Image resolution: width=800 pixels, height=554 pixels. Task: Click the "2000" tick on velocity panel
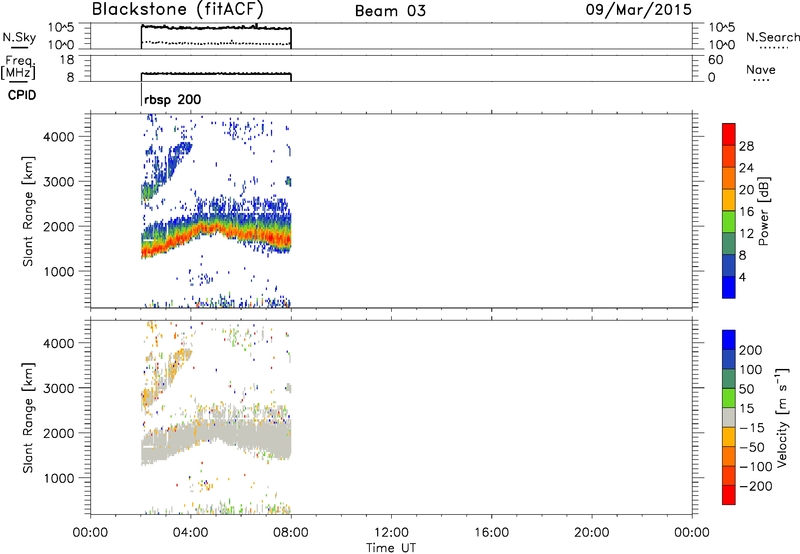[59, 433]
